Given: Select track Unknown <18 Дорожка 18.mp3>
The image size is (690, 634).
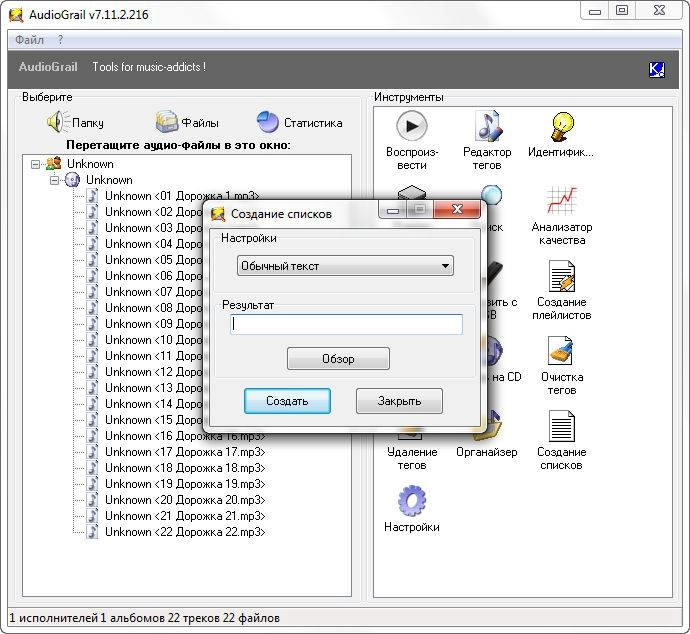Looking at the screenshot, I should click(x=185, y=468).
